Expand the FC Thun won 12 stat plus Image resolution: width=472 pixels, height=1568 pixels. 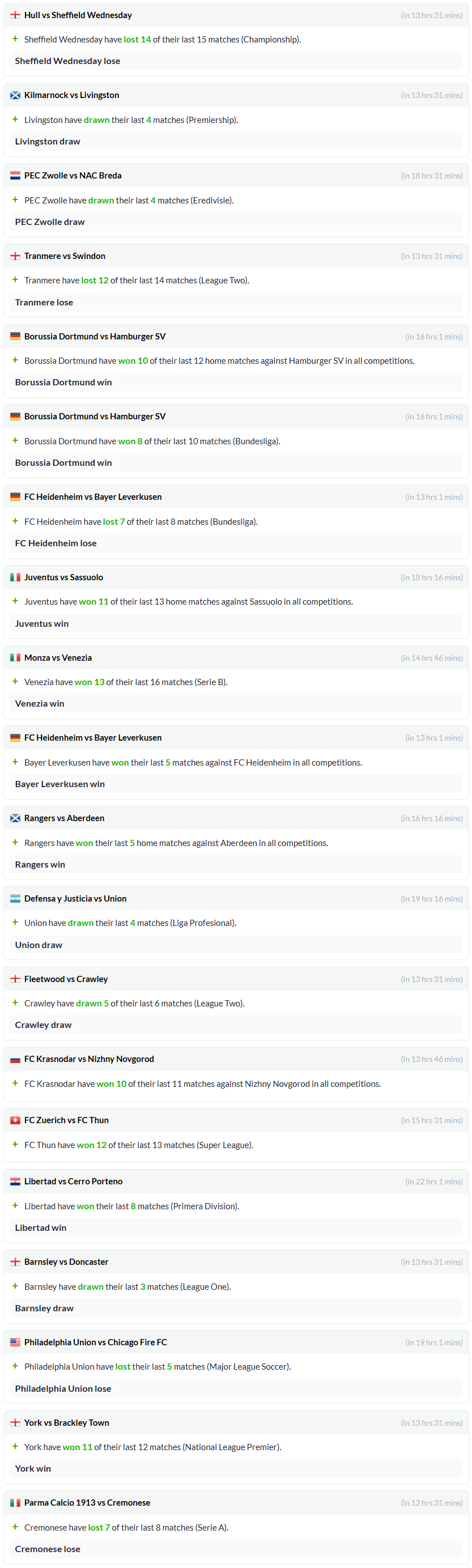15,1145
